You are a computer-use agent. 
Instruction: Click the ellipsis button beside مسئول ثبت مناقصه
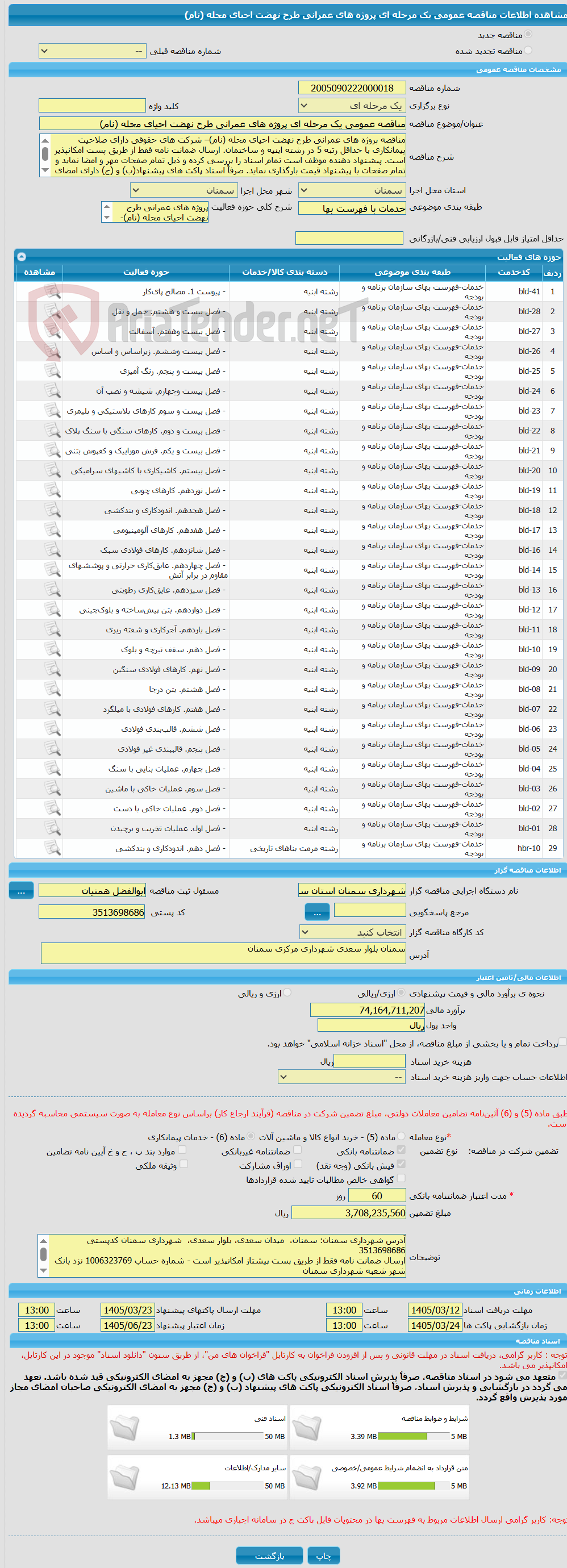pyautogui.click(x=20, y=891)
